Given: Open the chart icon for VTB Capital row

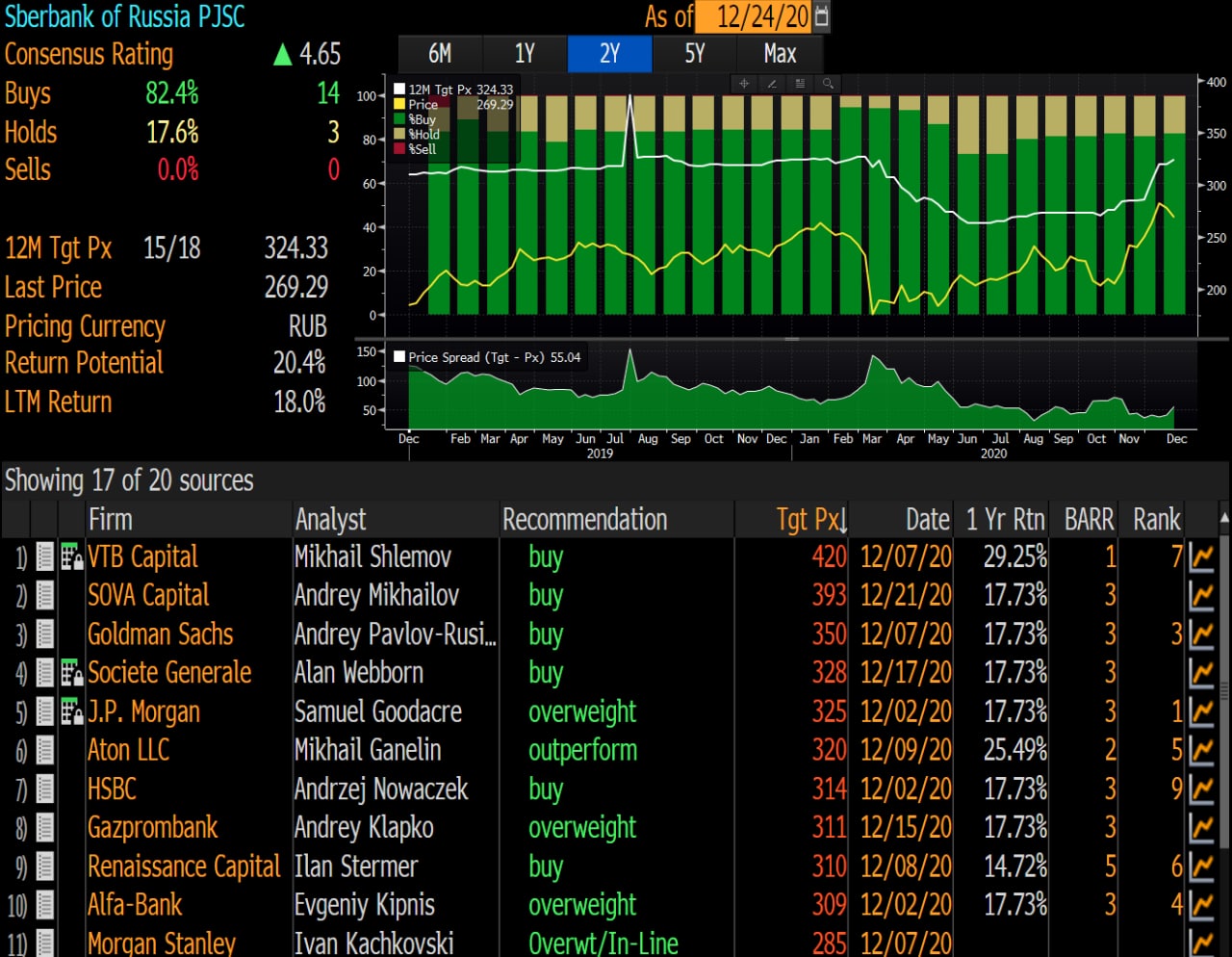Looking at the screenshot, I should (x=1201, y=556).
